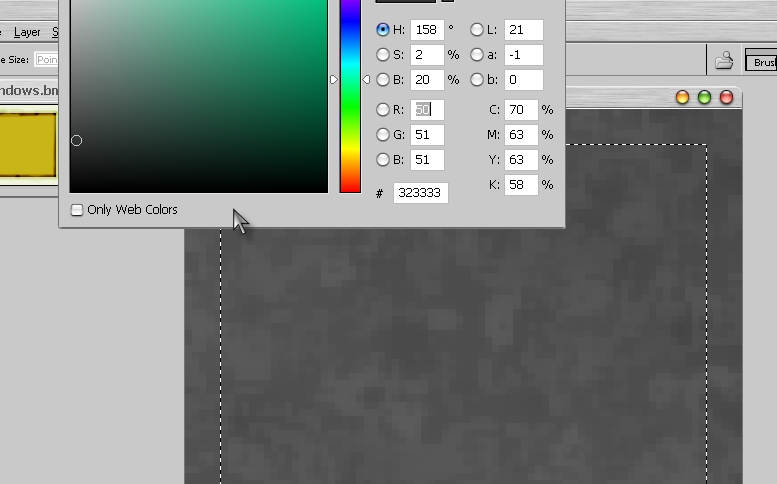
Task: Click the vertical rainbow hue slider bar
Action: click(x=350, y=100)
